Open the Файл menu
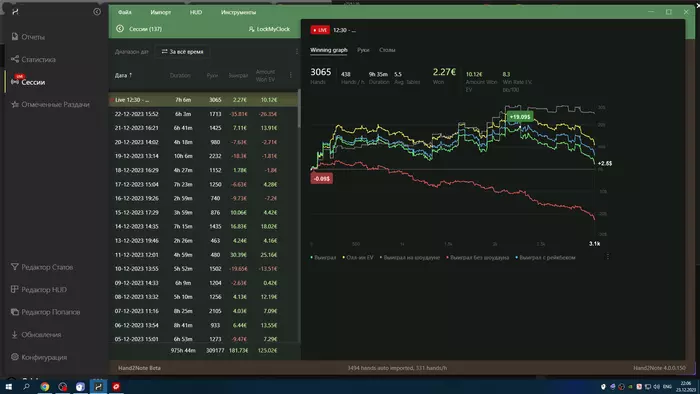The width and height of the screenshot is (700, 394). 125,12
